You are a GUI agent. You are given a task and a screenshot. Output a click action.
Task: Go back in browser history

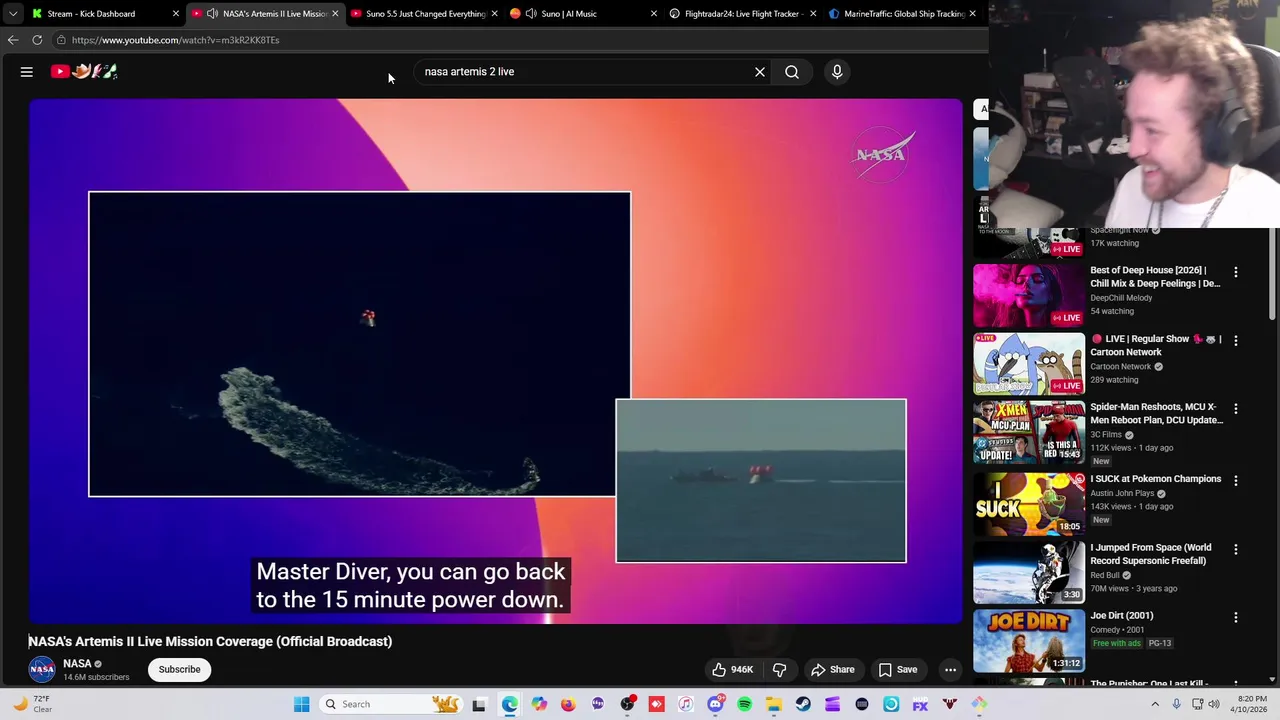pos(12,40)
